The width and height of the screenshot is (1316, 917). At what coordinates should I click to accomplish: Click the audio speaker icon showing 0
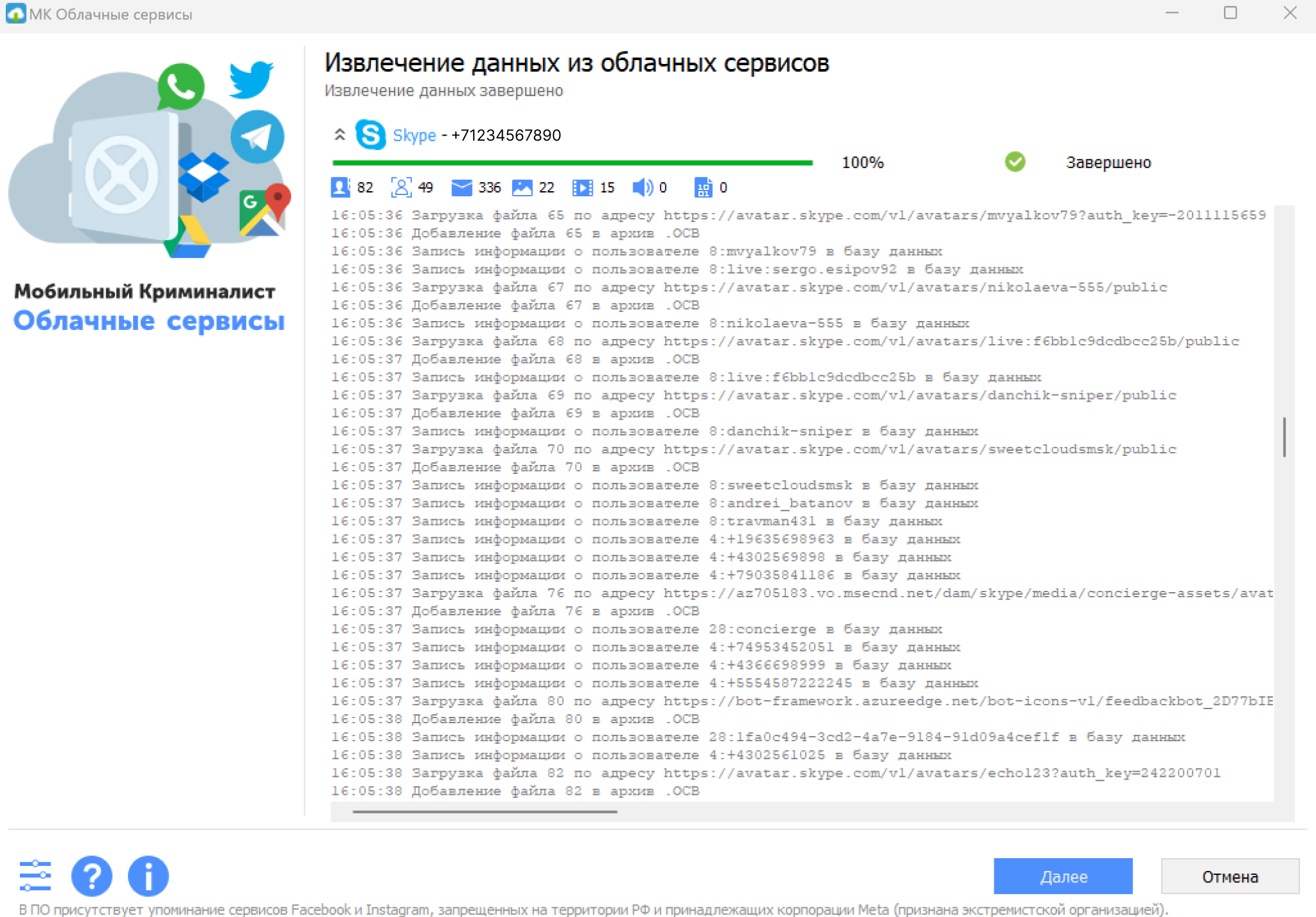coord(643,187)
